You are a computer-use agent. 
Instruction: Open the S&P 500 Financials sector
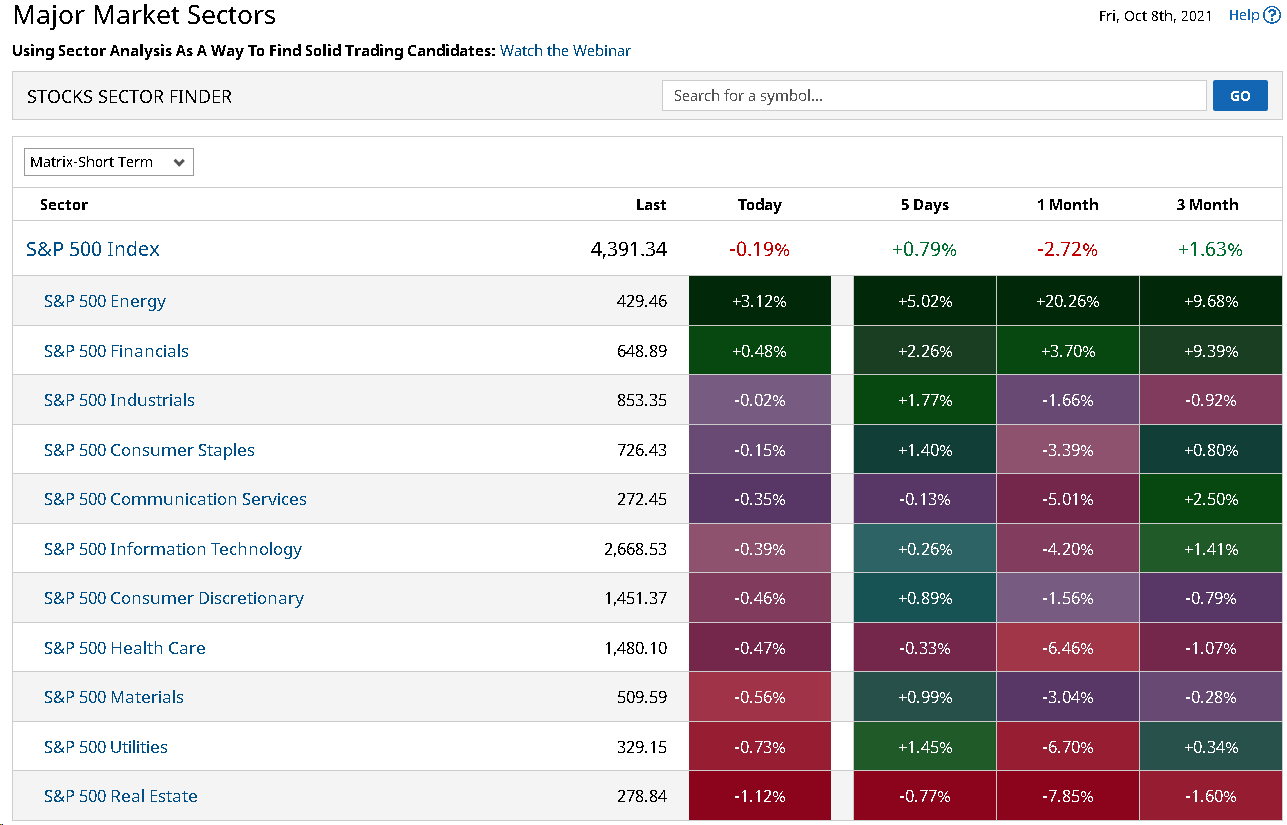pos(116,351)
